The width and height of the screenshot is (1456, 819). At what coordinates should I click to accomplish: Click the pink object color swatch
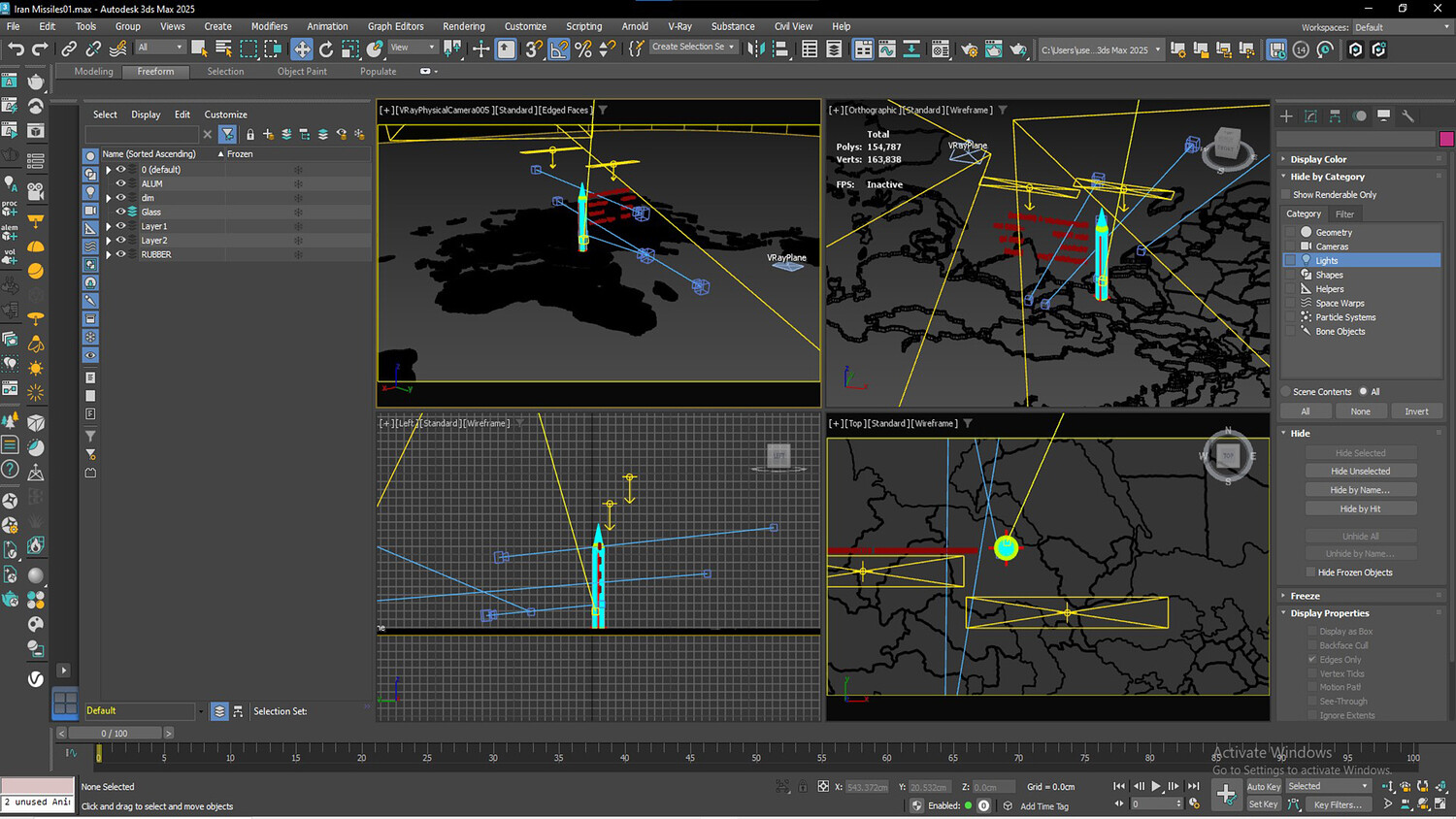1446,139
